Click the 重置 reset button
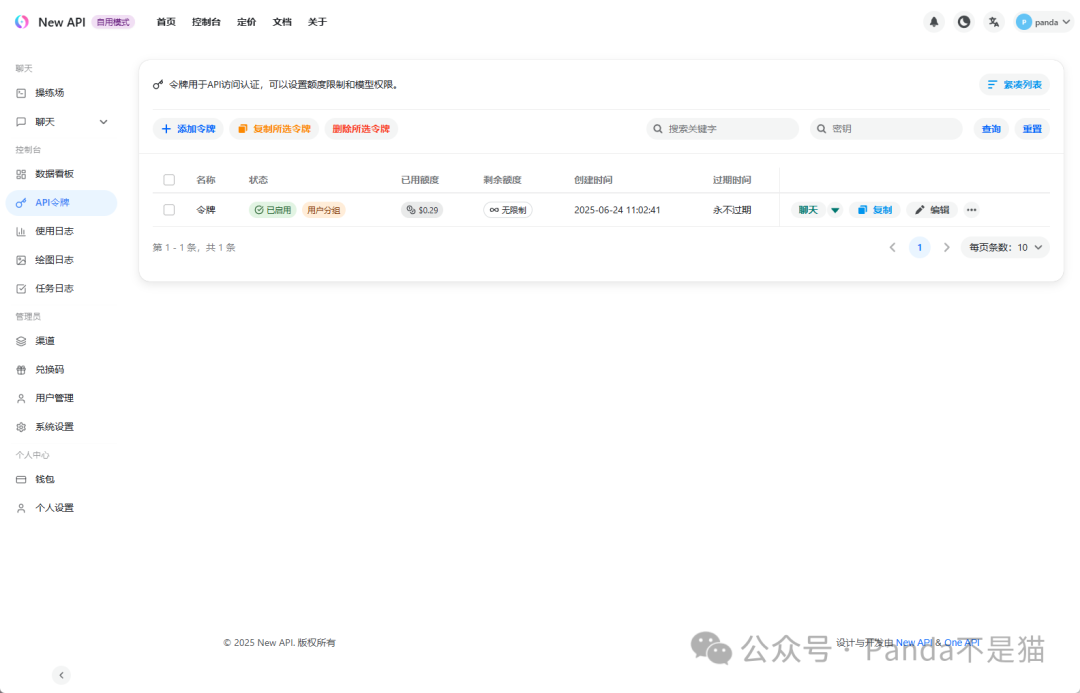1080x693 pixels. point(1032,129)
